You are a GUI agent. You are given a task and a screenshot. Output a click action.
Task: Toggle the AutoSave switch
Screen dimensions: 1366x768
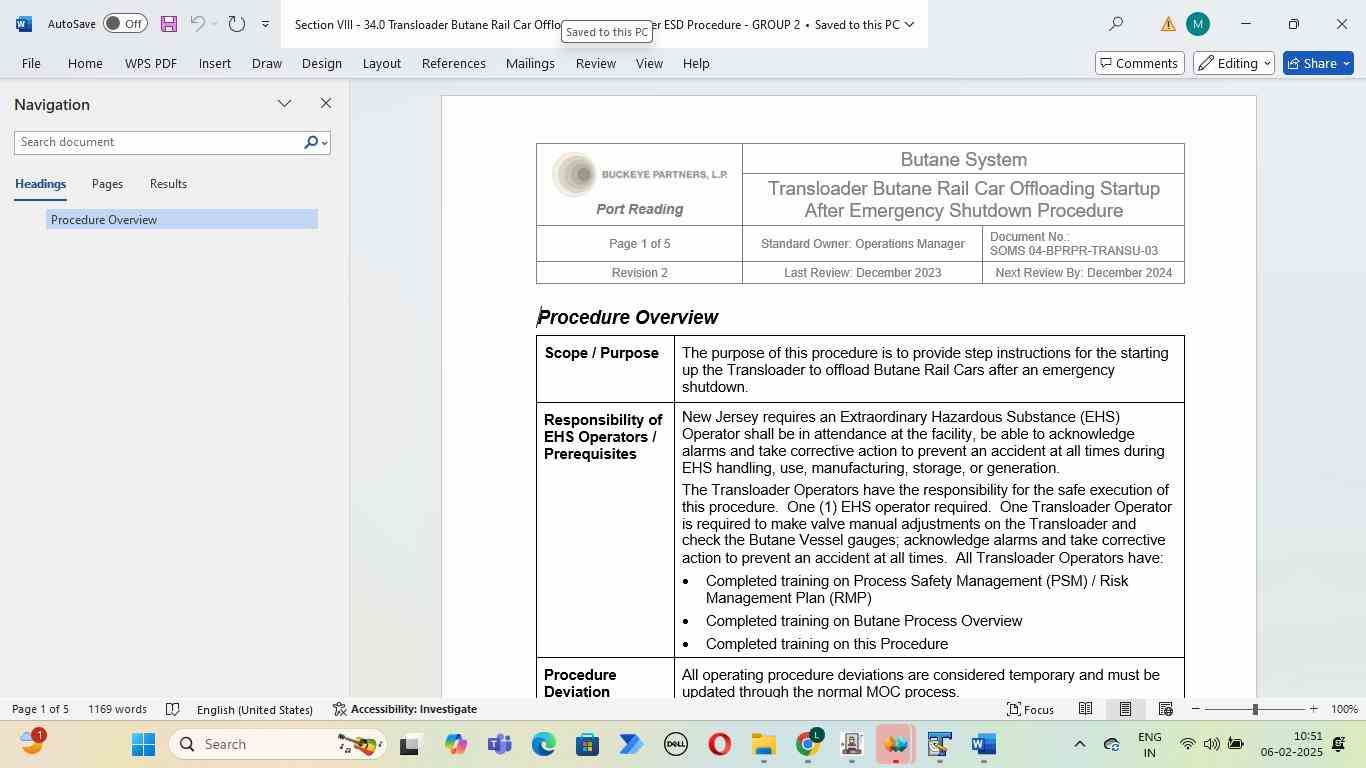(125, 24)
